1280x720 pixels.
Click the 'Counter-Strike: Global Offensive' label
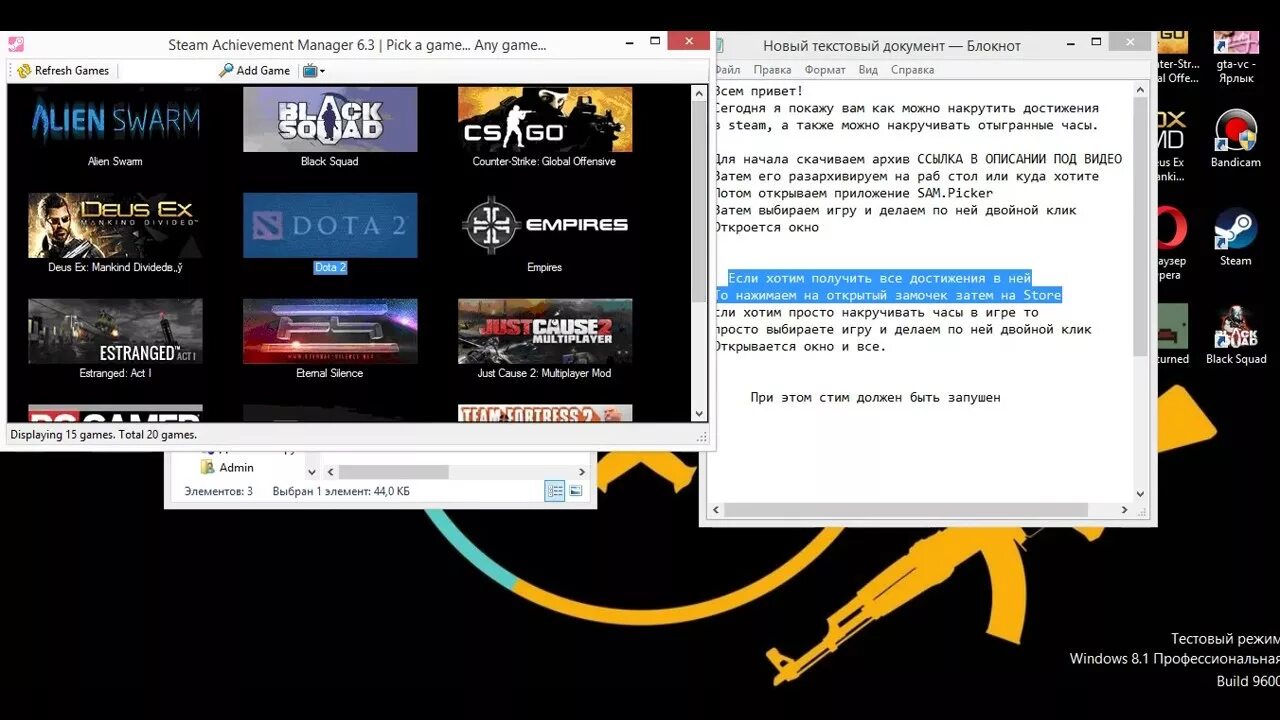pyautogui.click(x=544, y=161)
